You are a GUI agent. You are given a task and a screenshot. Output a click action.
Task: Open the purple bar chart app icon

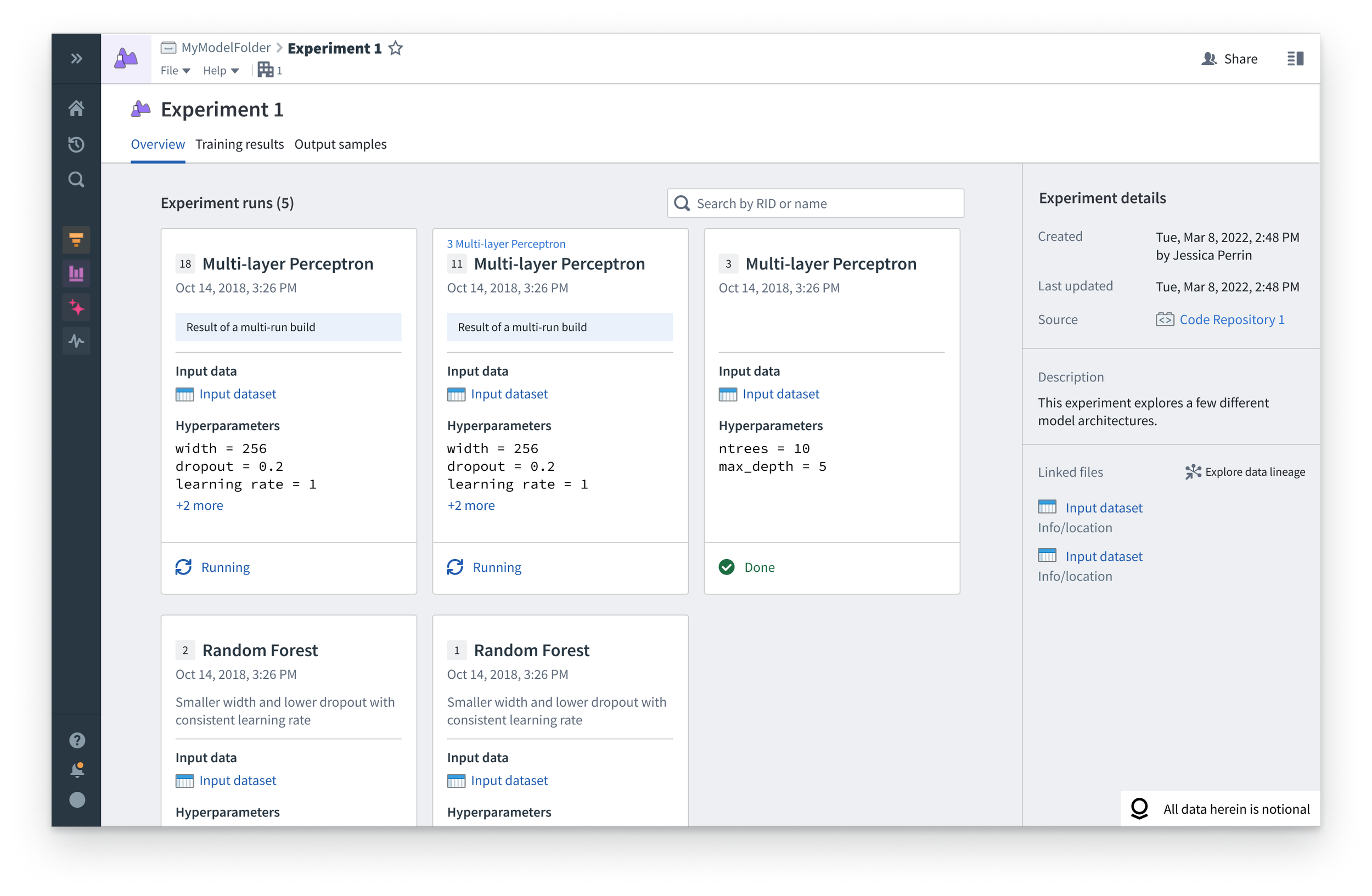[76, 273]
